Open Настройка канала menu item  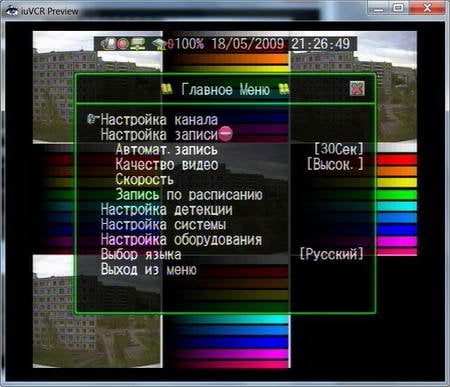tap(159, 119)
